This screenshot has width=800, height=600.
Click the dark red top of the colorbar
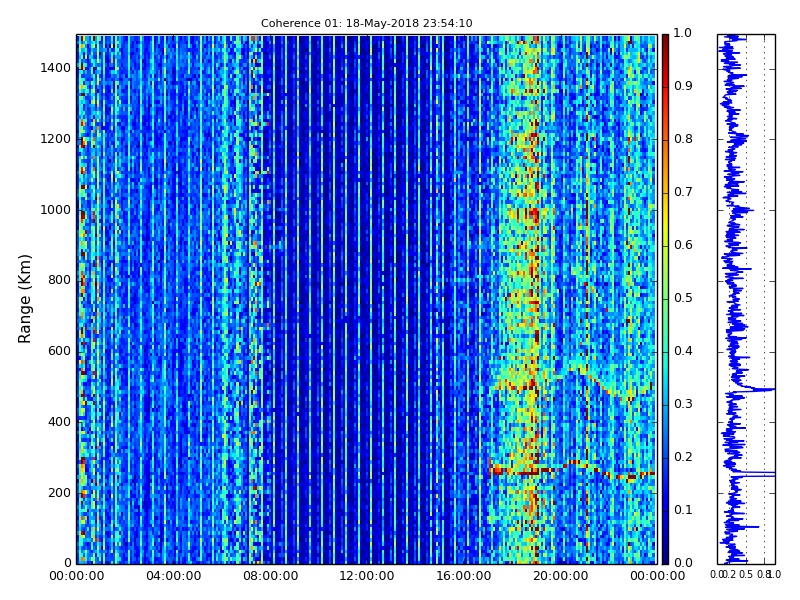665,43
